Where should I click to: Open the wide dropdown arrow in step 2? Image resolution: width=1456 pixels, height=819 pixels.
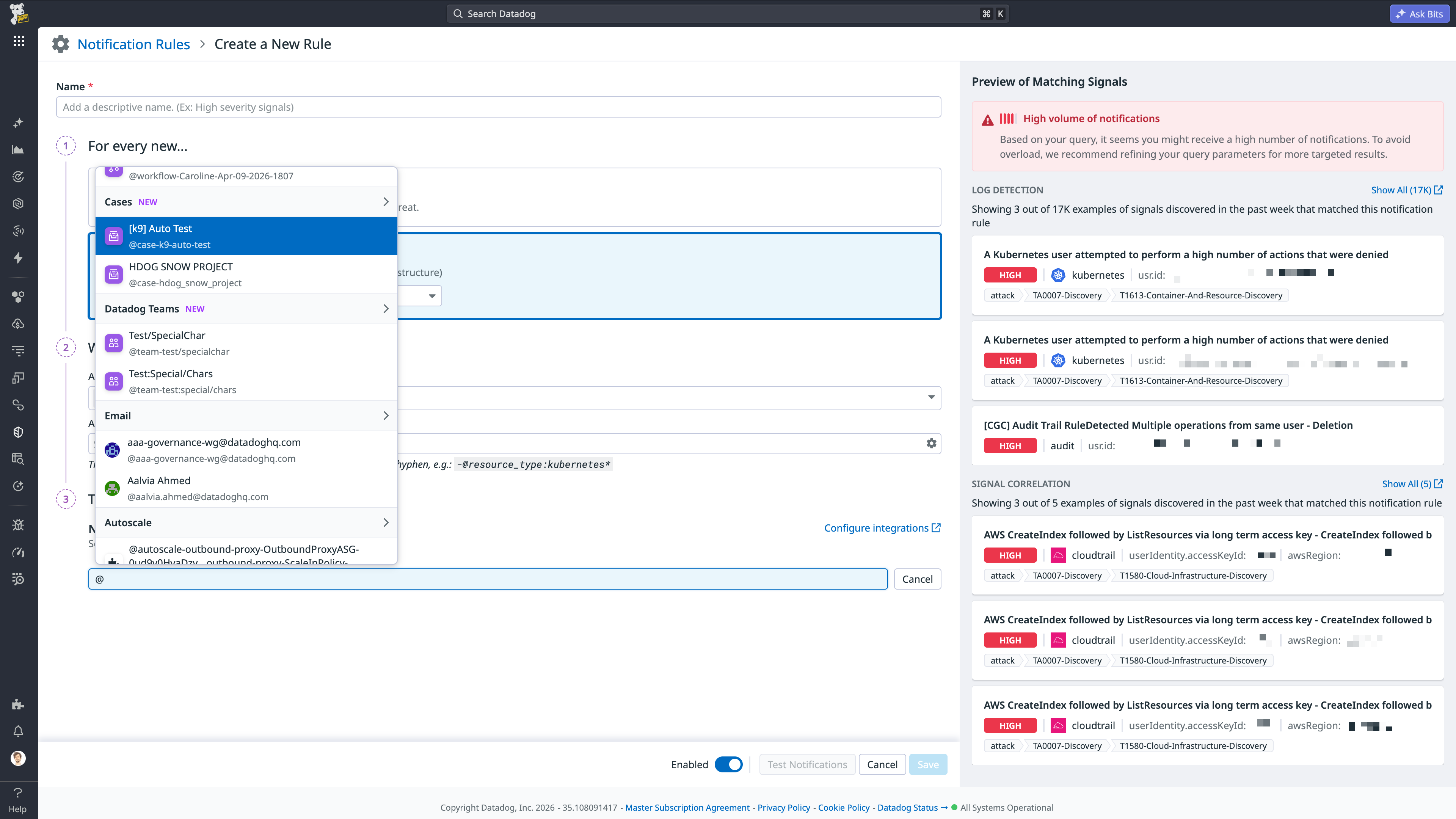(x=932, y=397)
